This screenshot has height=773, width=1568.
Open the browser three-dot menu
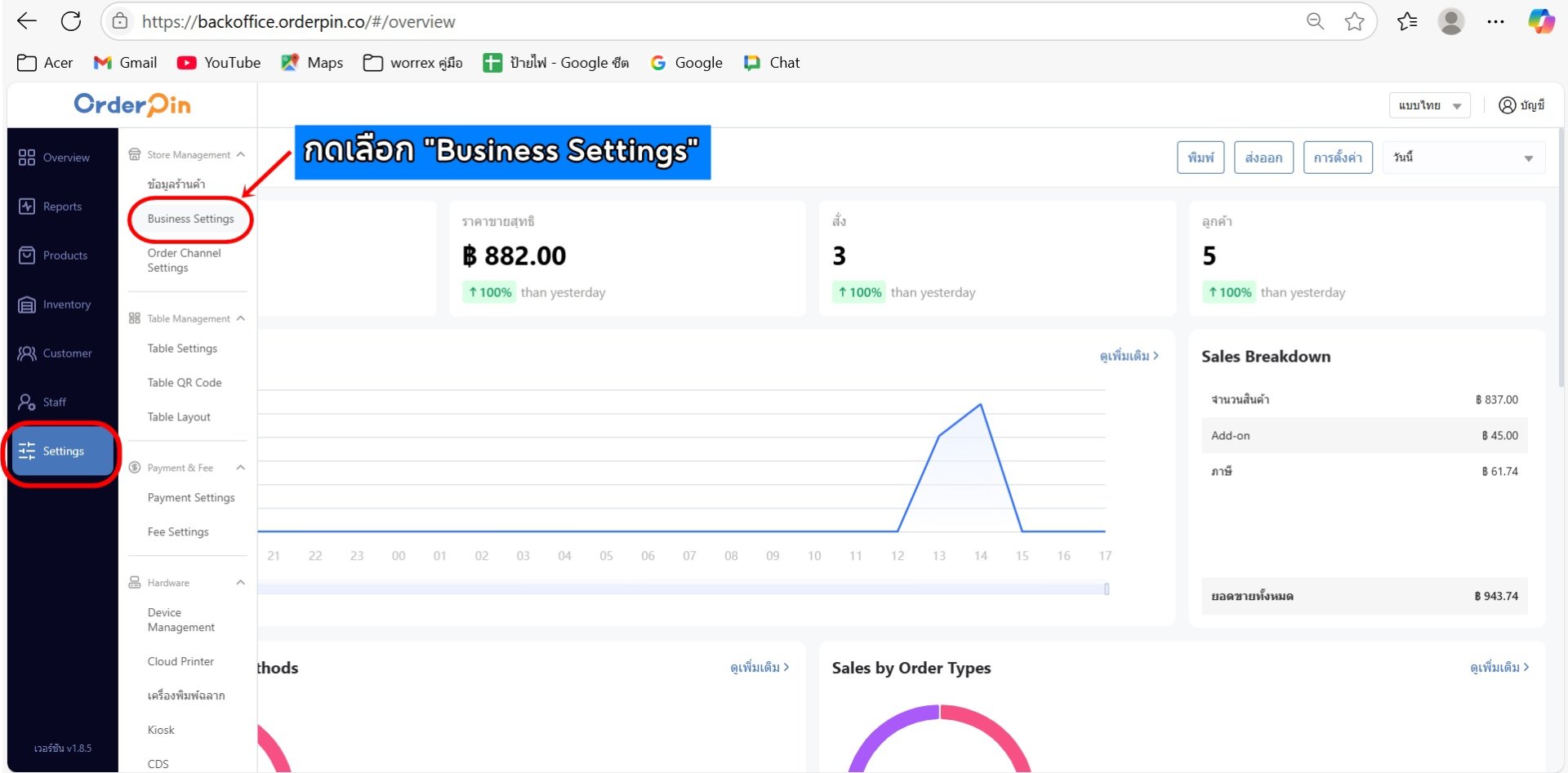[x=1495, y=21]
